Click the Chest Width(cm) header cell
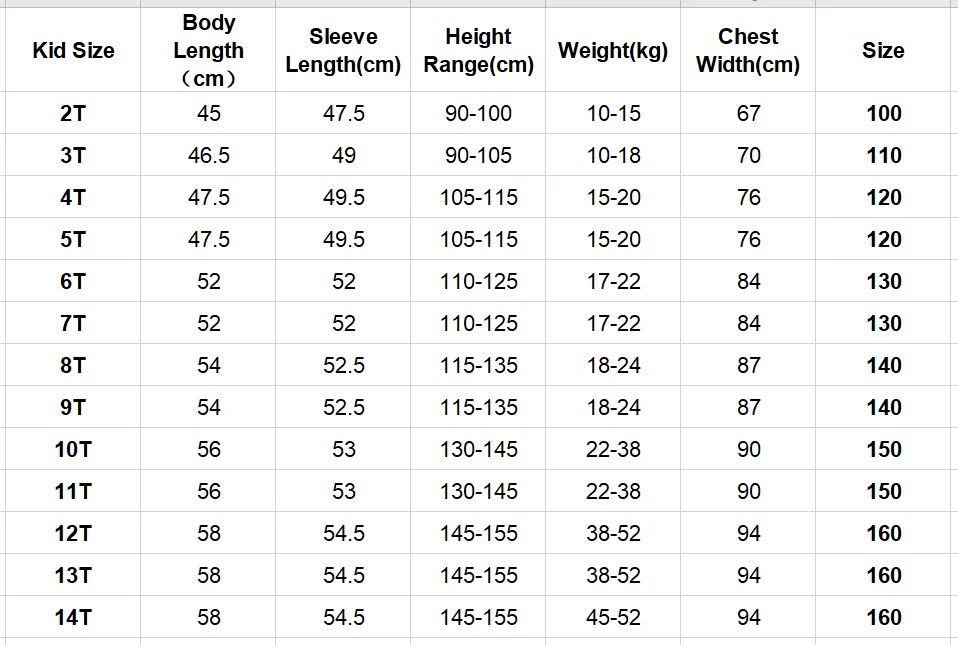This screenshot has height=645, width=958. (748, 50)
